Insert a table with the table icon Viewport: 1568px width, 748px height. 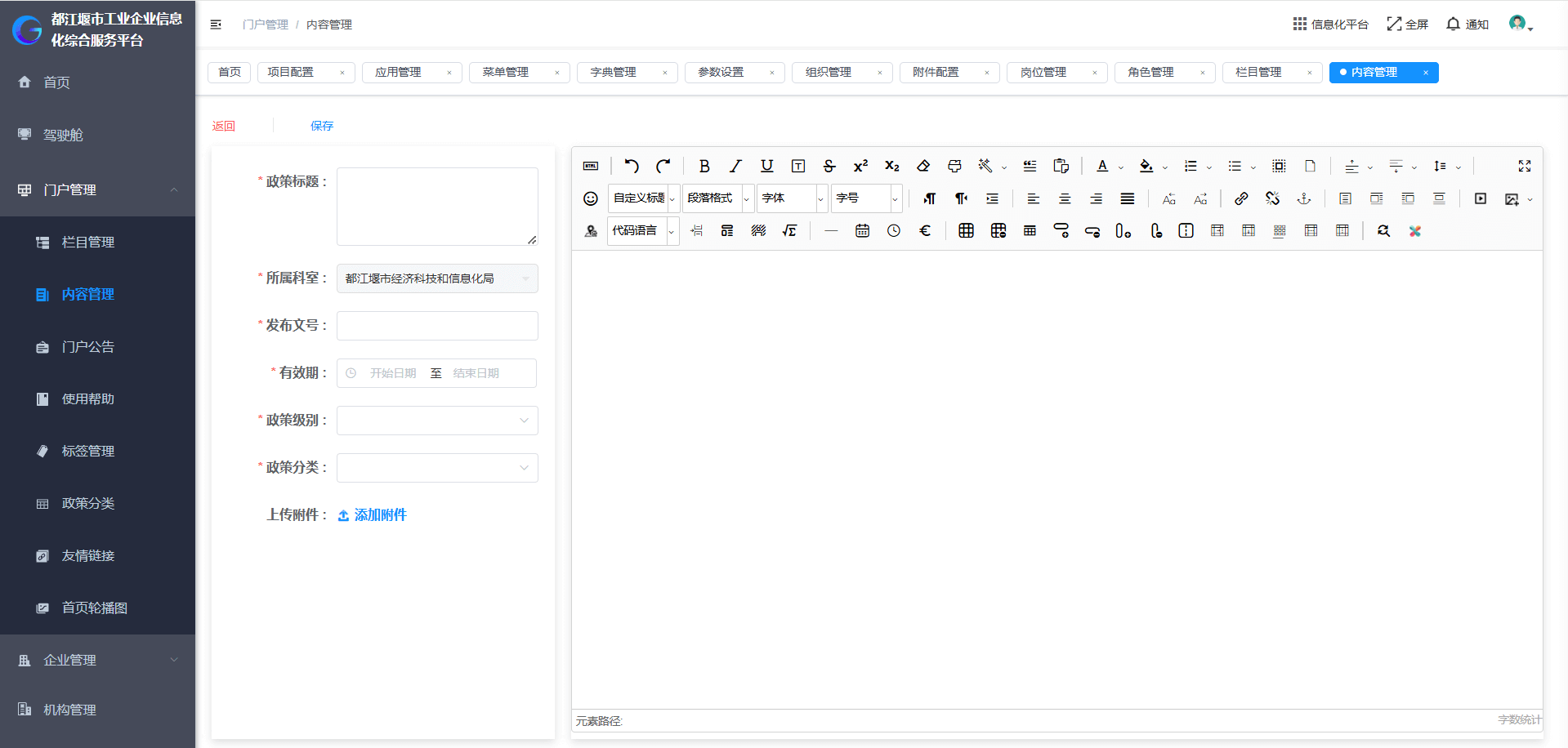(x=966, y=231)
